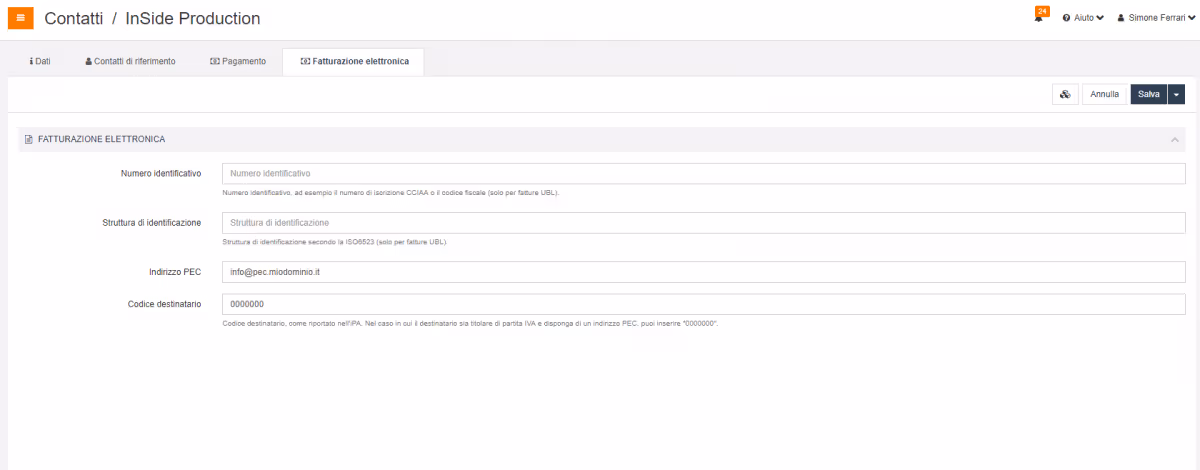Switch to Contatti di riferimento tab
Viewport: 1200px width, 470px height.
[x=130, y=62]
